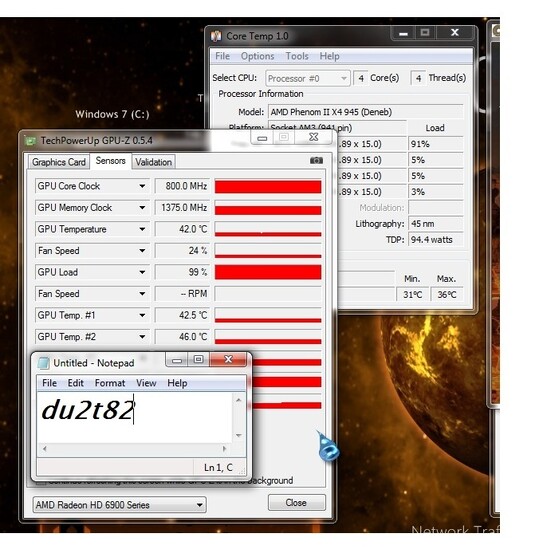Close the Notepad window
This screenshot has height=547, width=547.
point(228,359)
